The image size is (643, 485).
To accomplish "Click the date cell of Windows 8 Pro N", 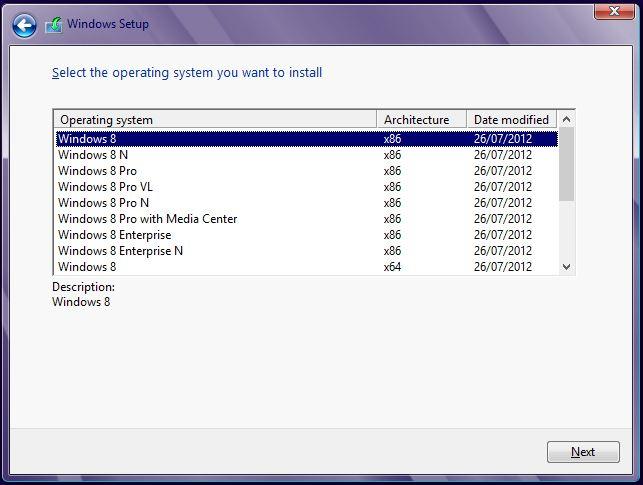I will 503,203.
